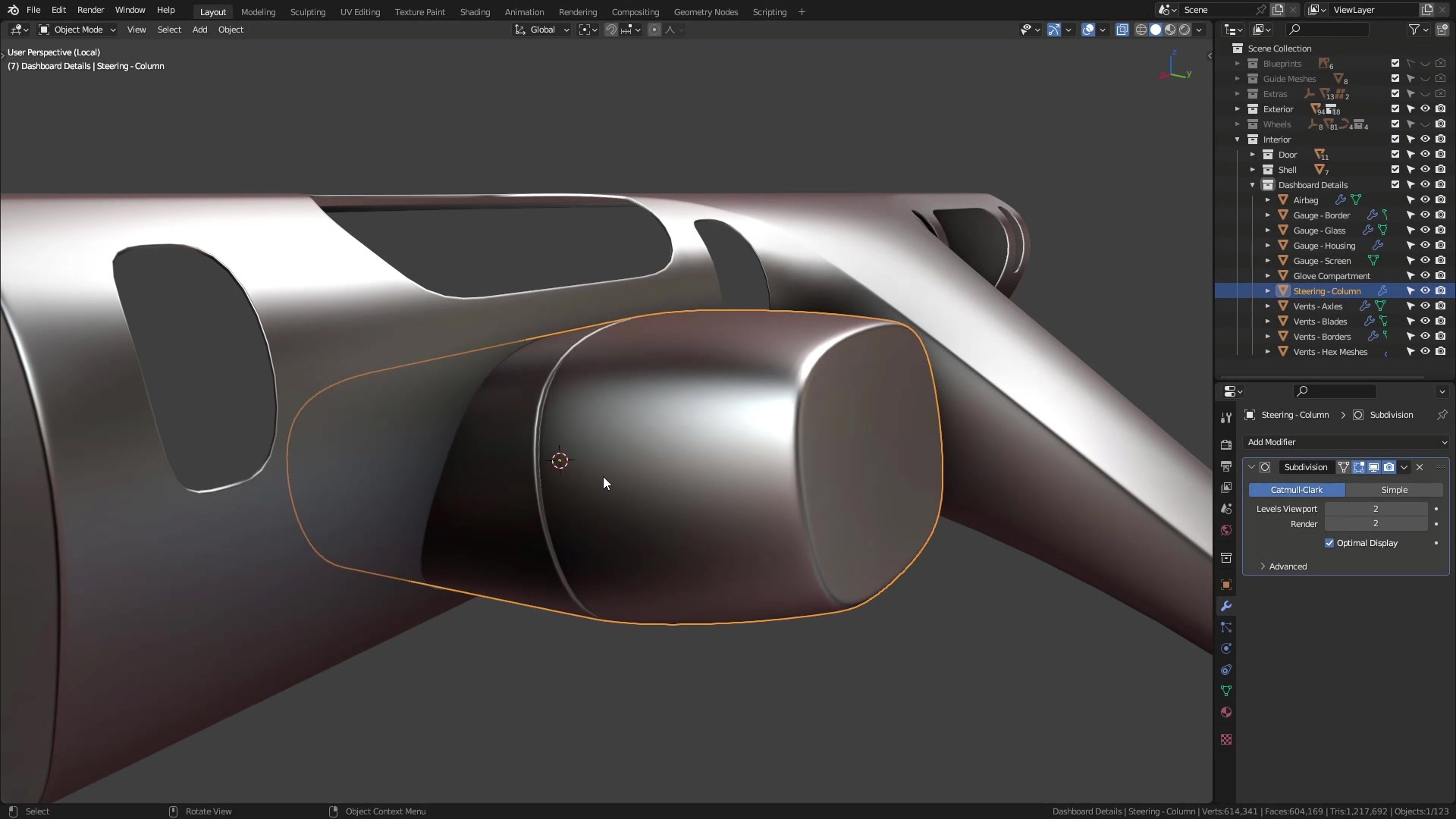Open the Global transform orientation dropdown
This screenshot has width=1456, height=819.
542,30
